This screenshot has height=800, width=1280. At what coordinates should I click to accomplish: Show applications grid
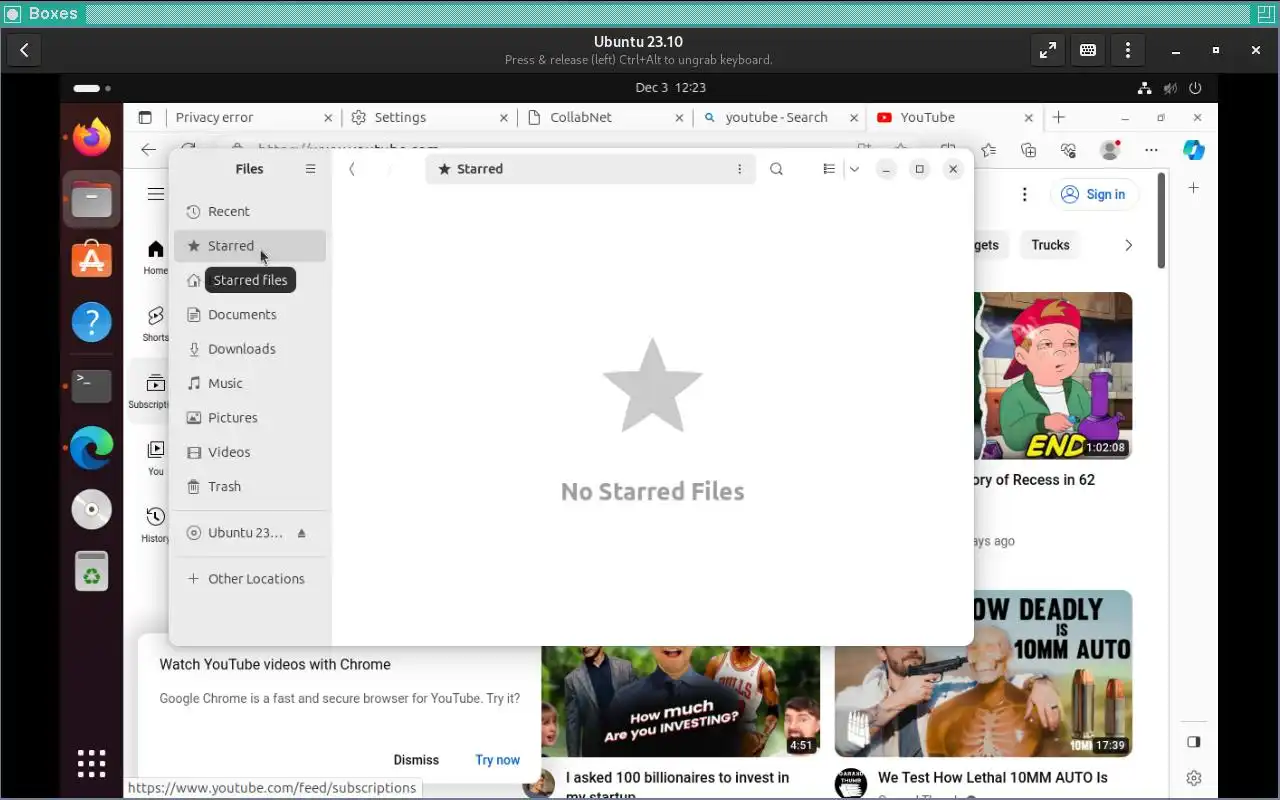(x=92, y=763)
